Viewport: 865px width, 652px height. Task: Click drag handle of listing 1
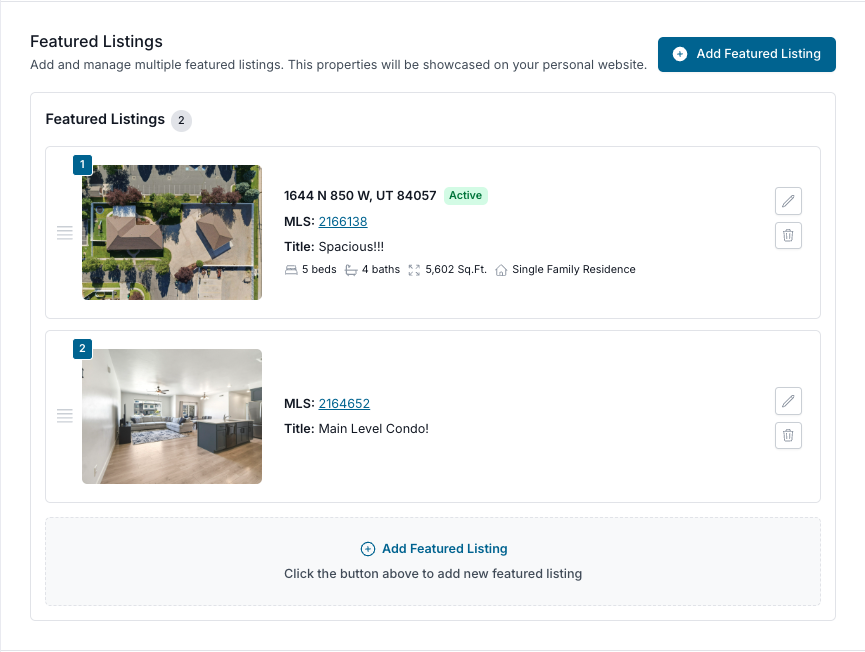(x=65, y=233)
